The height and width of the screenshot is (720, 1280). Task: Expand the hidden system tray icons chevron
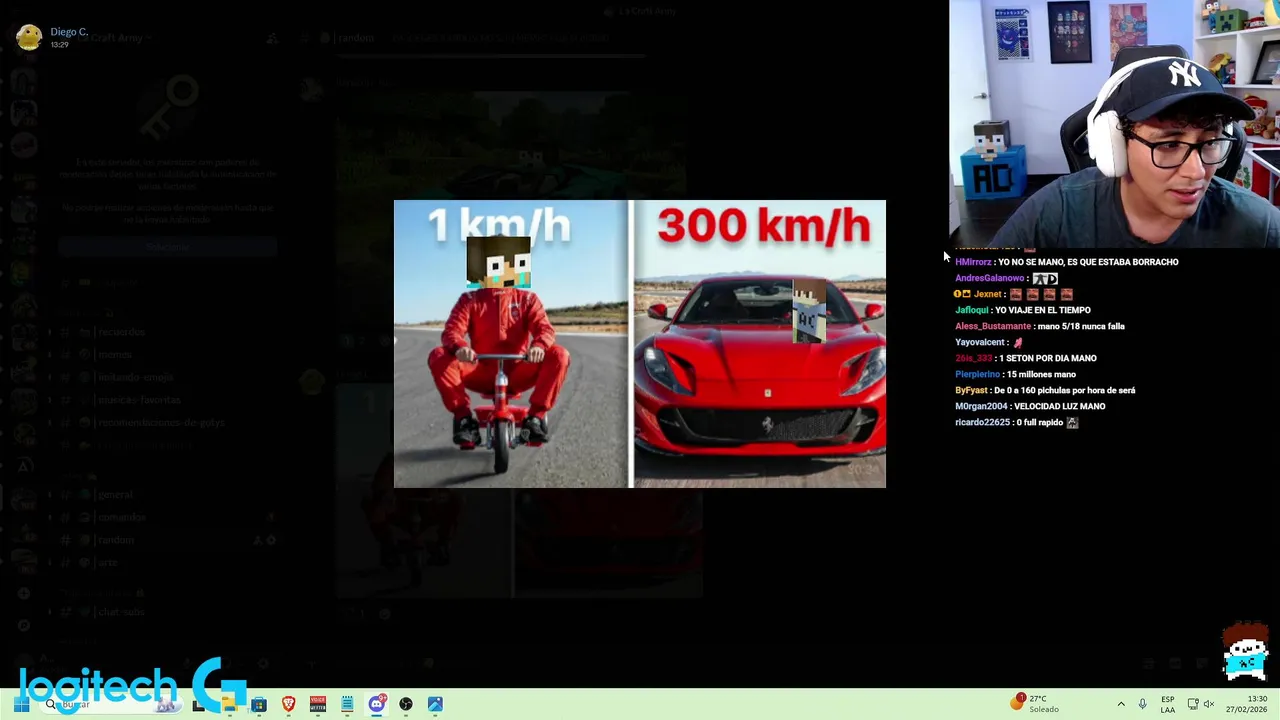point(1121,704)
